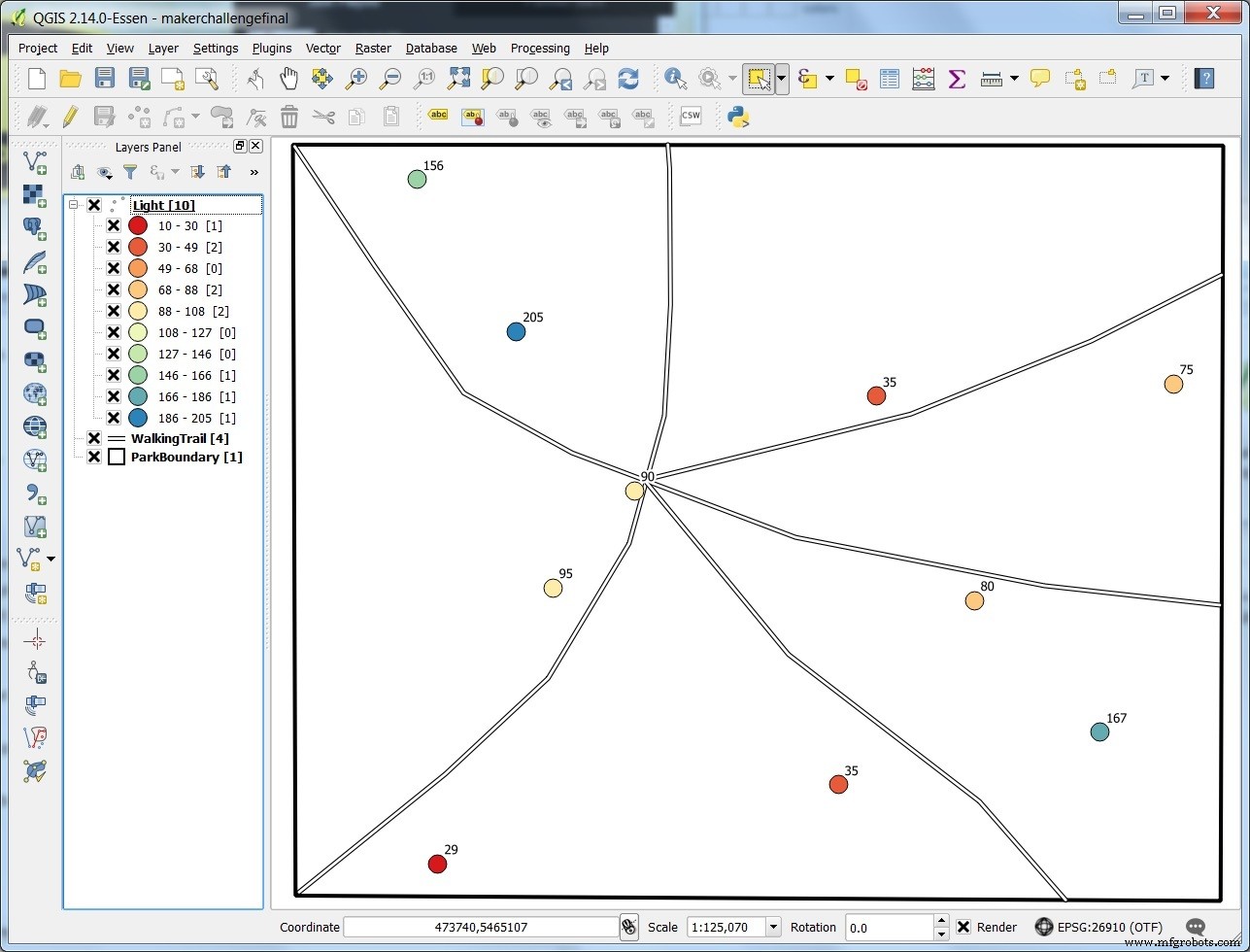Screen dimensions: 1250x952
Task: Refresh the map canvas
Action: tap(628, 79)
